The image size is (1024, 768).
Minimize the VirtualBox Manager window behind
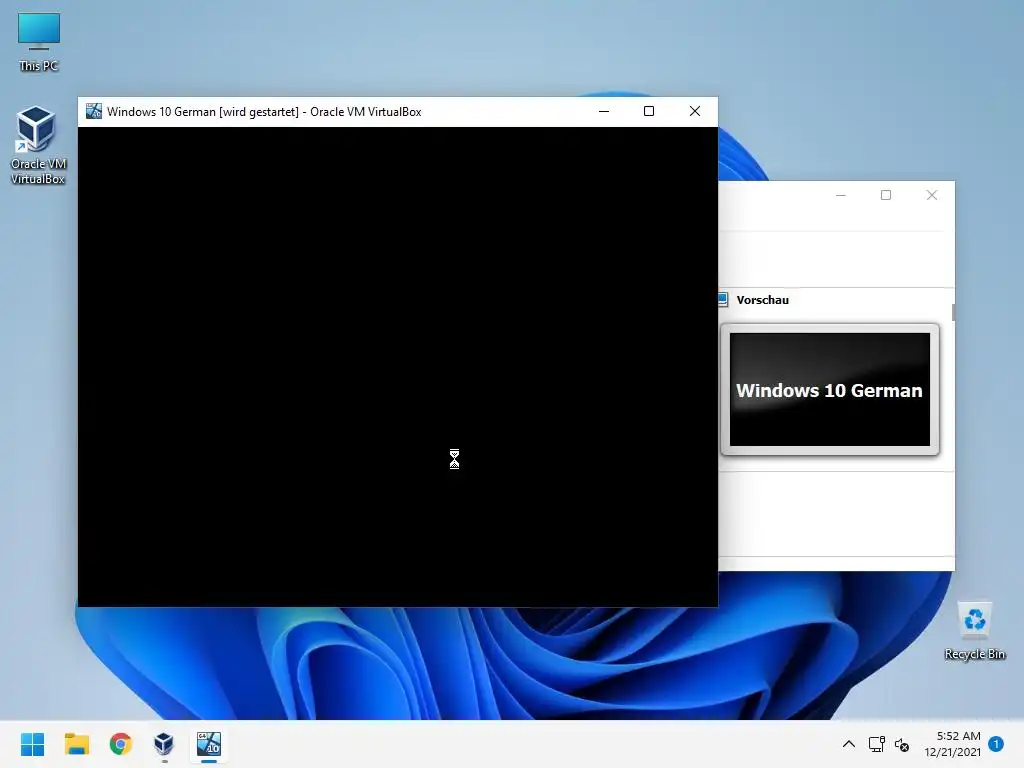tap(840, 195)
